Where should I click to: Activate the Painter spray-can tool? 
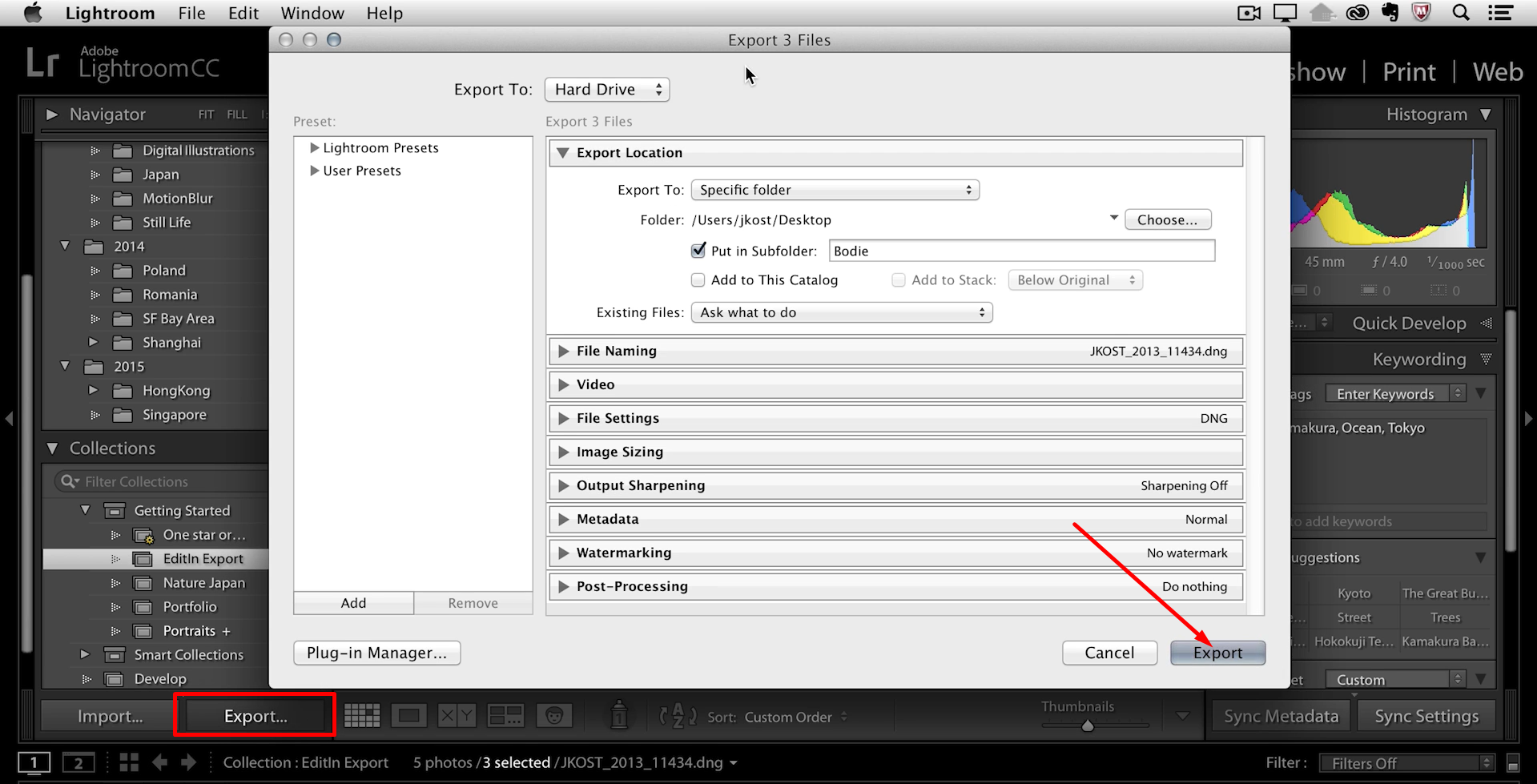pyautogui.click(x=619, y=715)
